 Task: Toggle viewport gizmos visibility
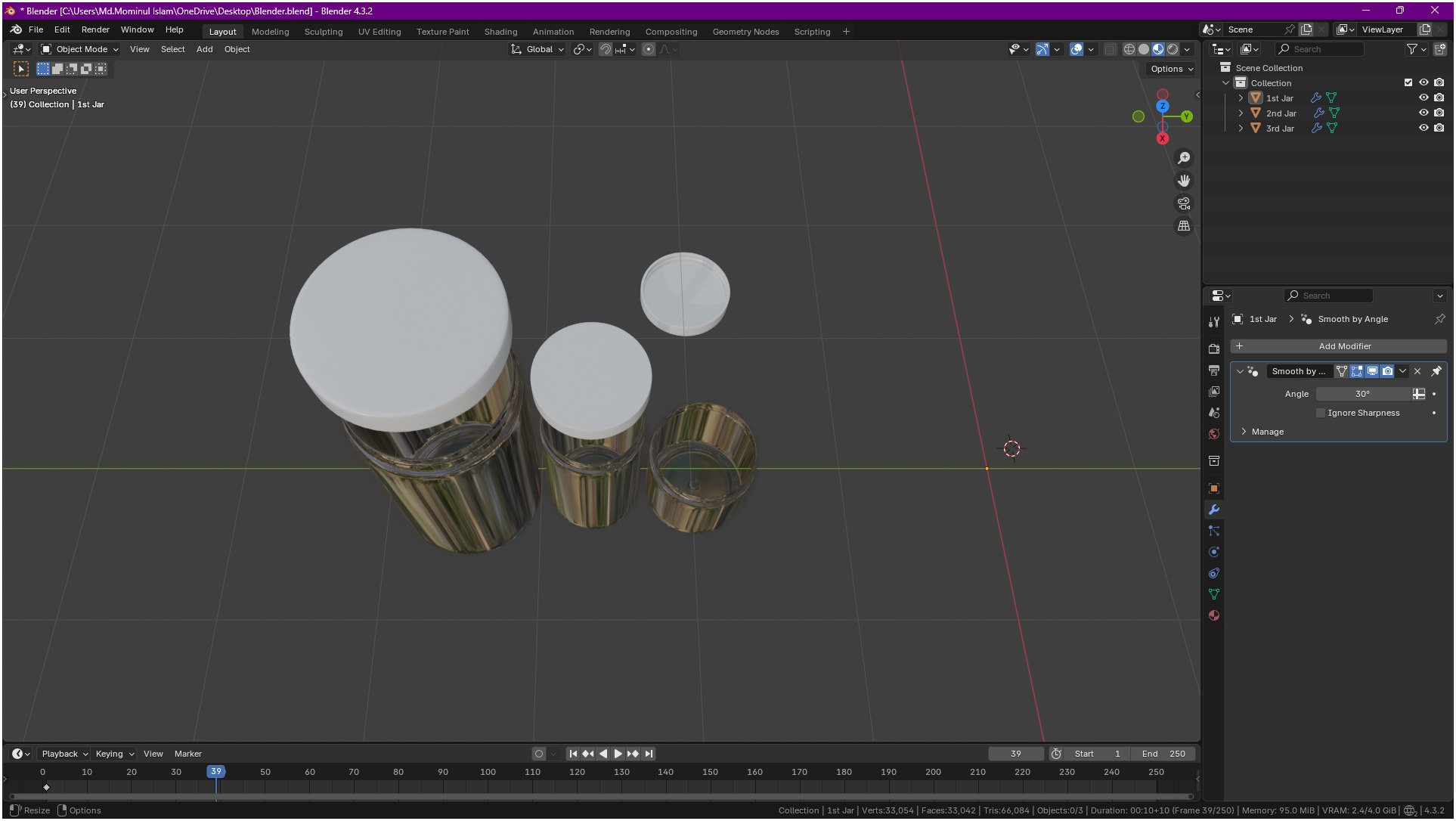pos(1042,49)
